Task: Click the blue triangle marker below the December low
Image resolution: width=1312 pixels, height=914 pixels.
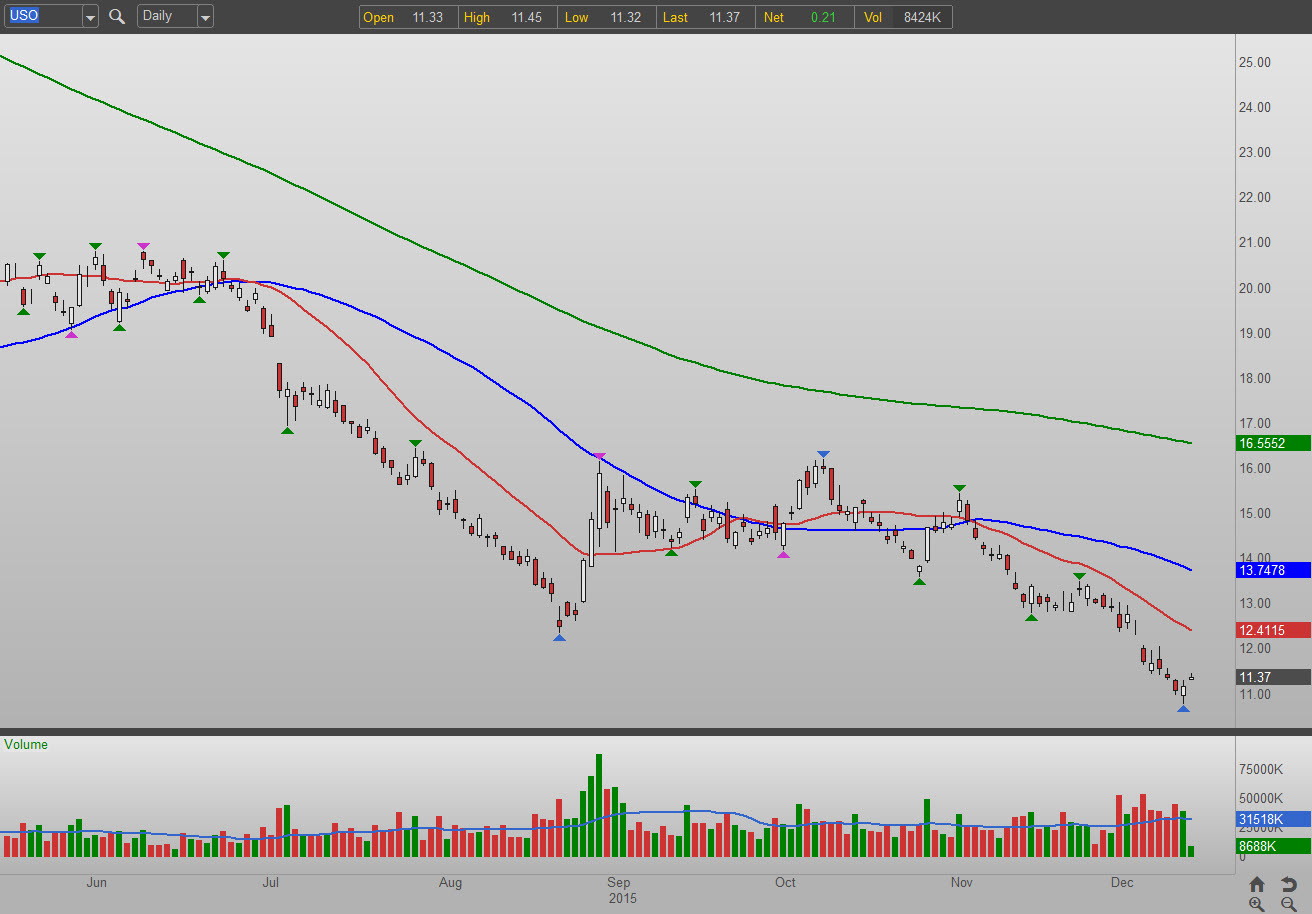Action: [x=1183, y=709]
